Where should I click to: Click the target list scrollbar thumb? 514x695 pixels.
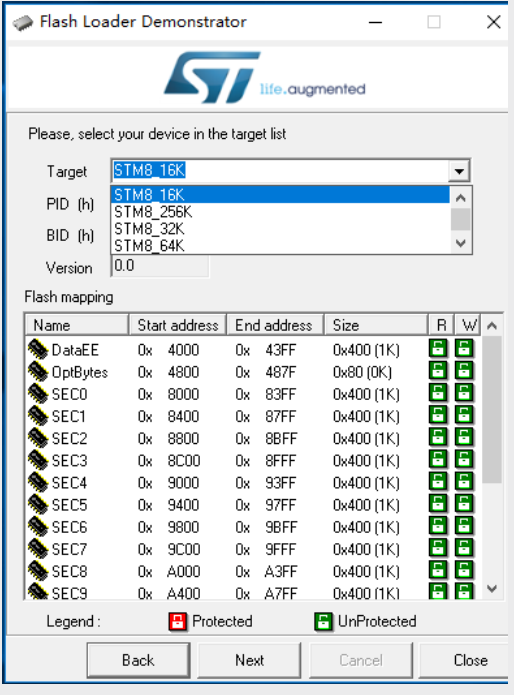click(x=460, y=219)
